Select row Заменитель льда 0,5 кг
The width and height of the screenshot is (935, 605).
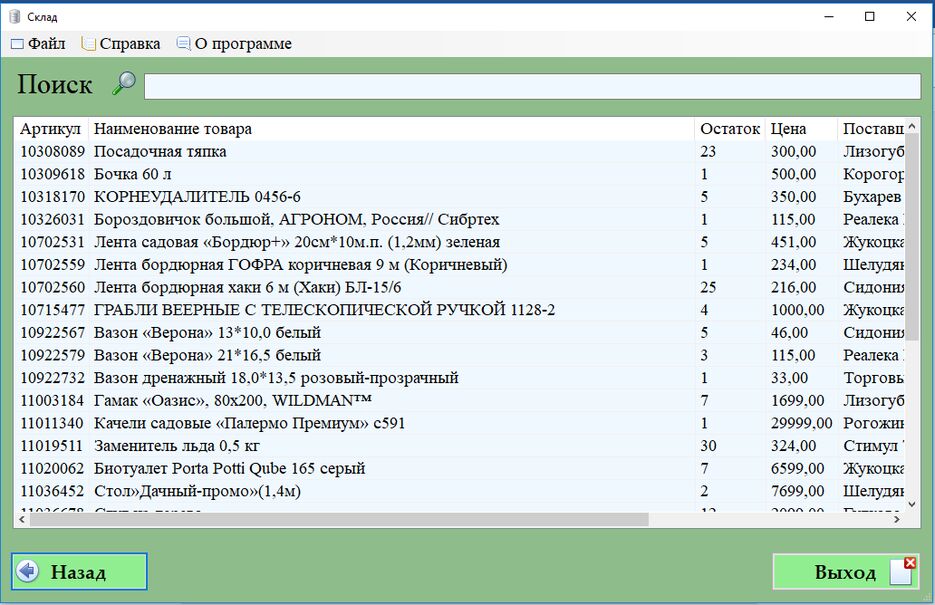click(x=459, y=446)
